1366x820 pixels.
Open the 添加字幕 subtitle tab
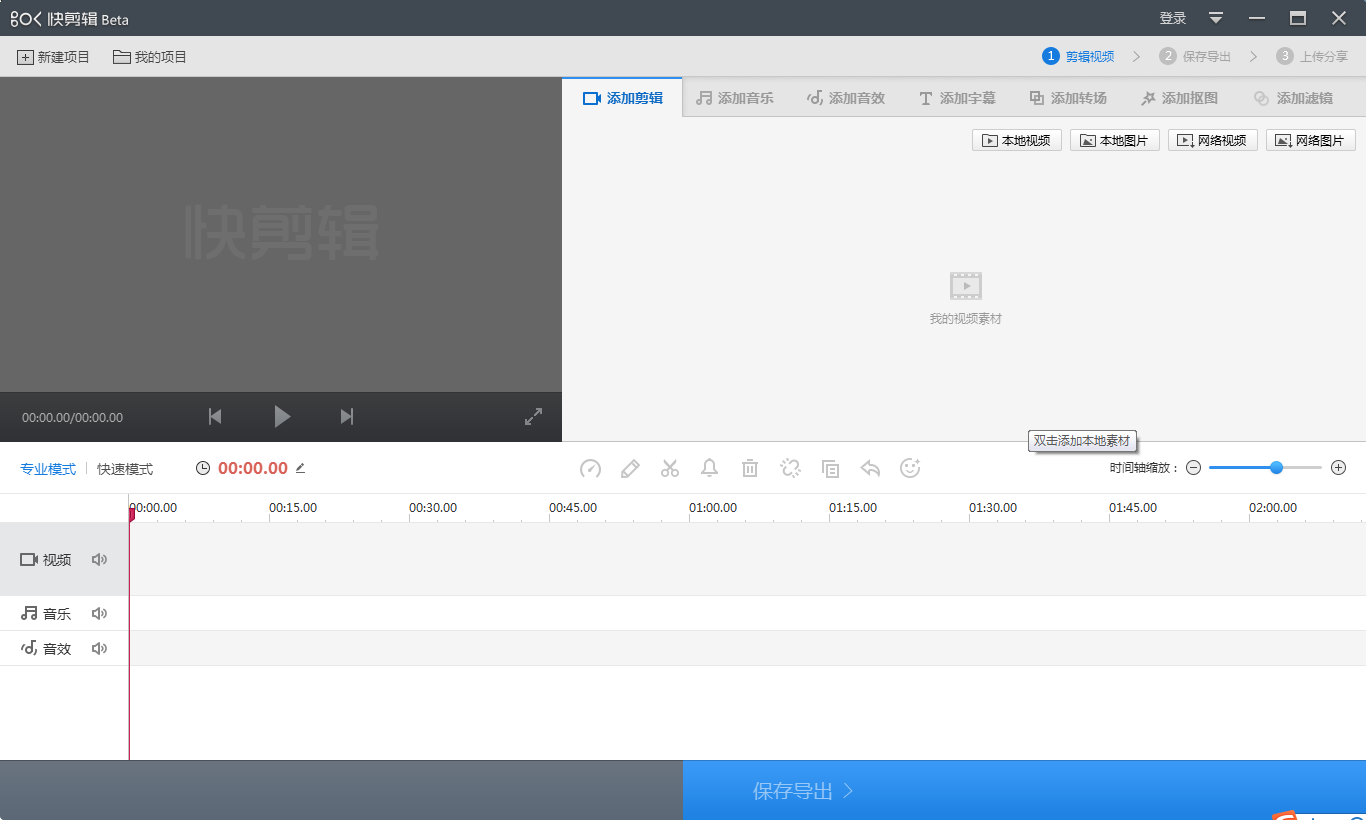(957, 98)
